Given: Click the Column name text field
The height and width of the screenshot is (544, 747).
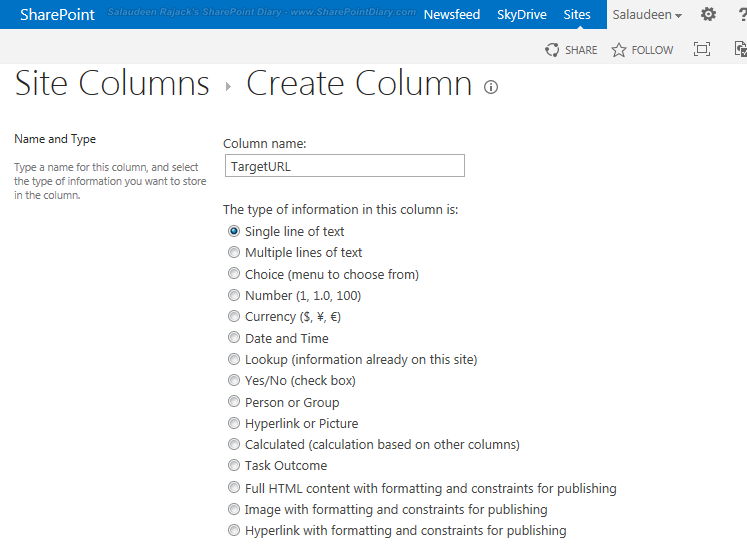Looking at the screenshot, I should pyautogui.click(x=344, y=167).
